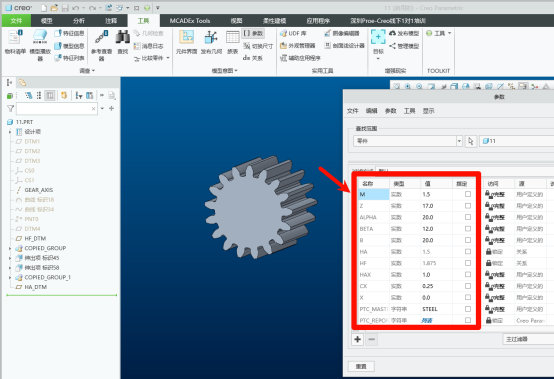Click the Redo arrow icon
This screenshot has width=554, height=379.
click(92, 7)
